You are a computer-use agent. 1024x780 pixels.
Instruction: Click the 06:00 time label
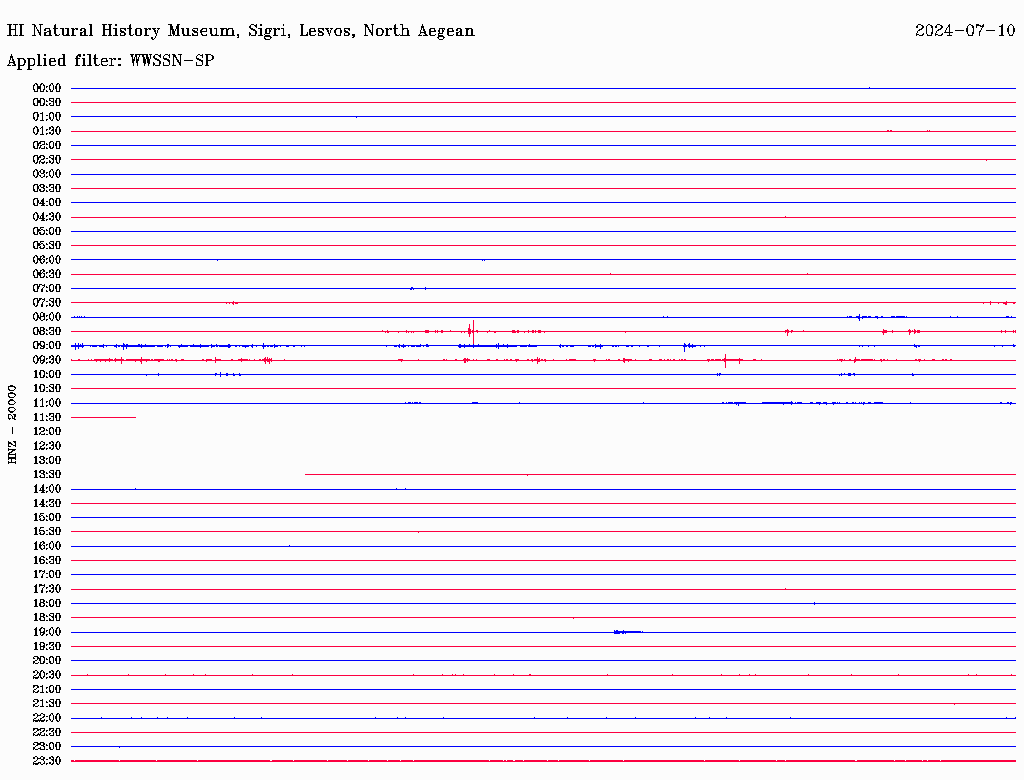[x=47, y=260]
